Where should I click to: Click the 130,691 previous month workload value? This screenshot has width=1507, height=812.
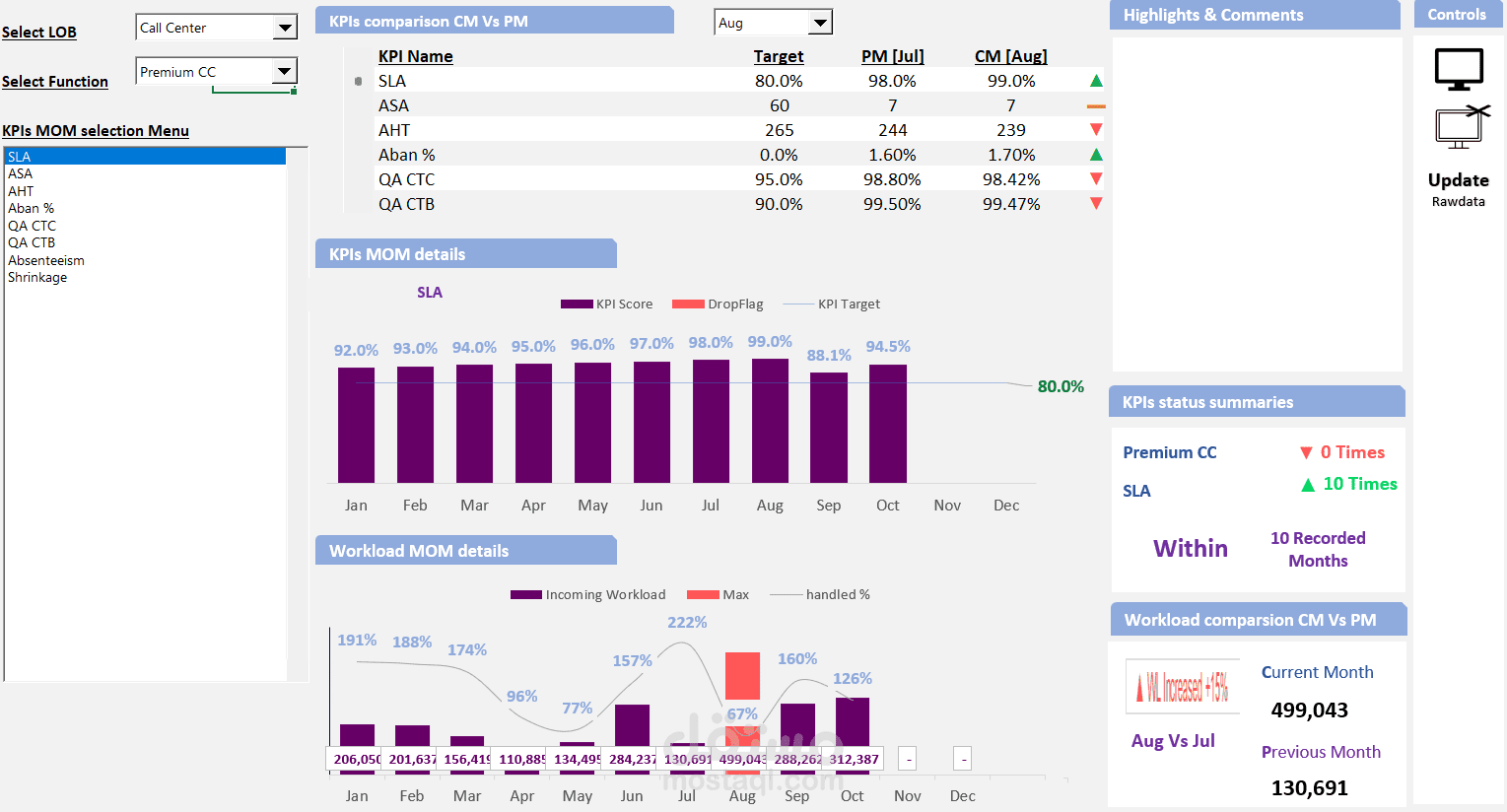pos(1310,788)
